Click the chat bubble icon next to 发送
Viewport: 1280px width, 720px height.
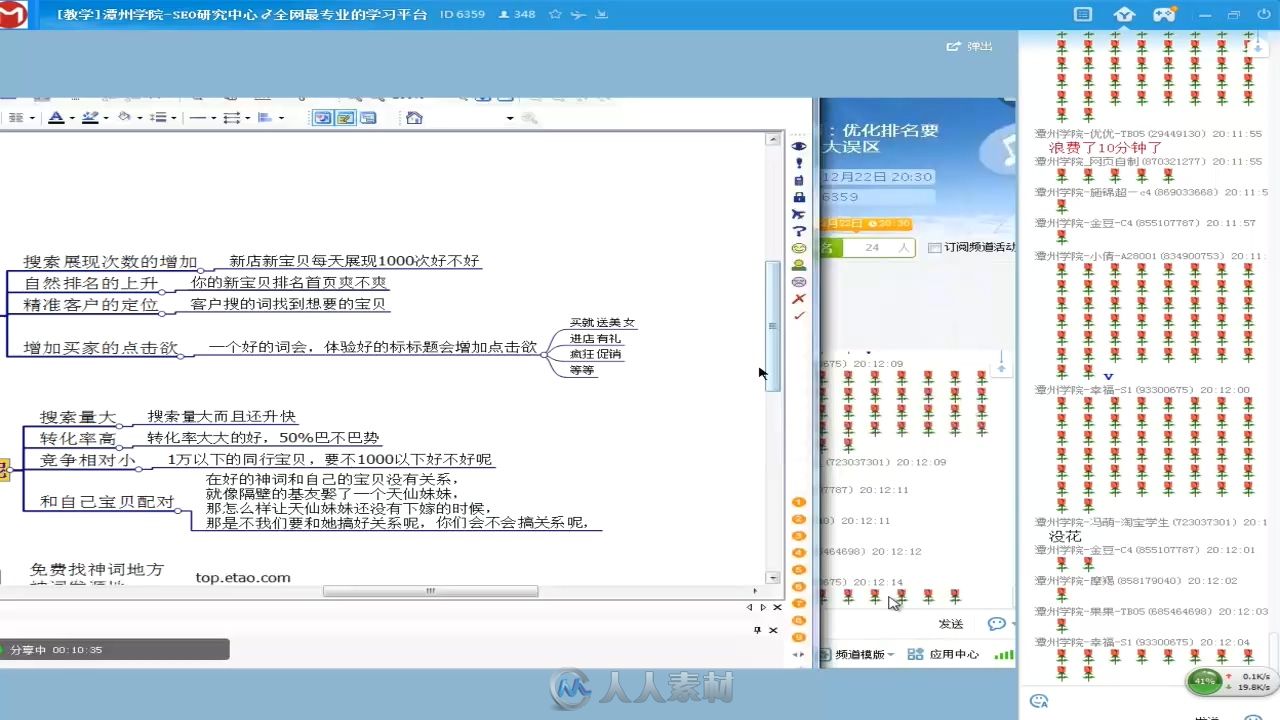pyautogui.click(x=996, y=623)
